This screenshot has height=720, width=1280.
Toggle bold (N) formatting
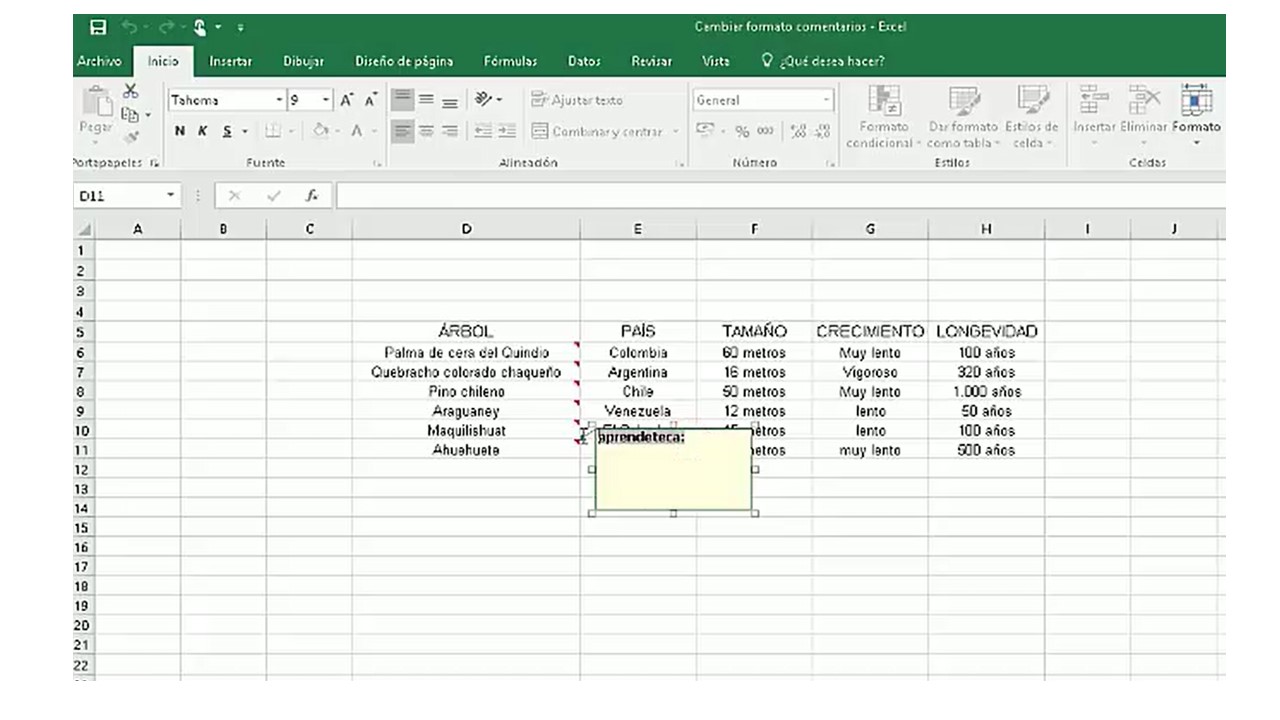(180, 131)
